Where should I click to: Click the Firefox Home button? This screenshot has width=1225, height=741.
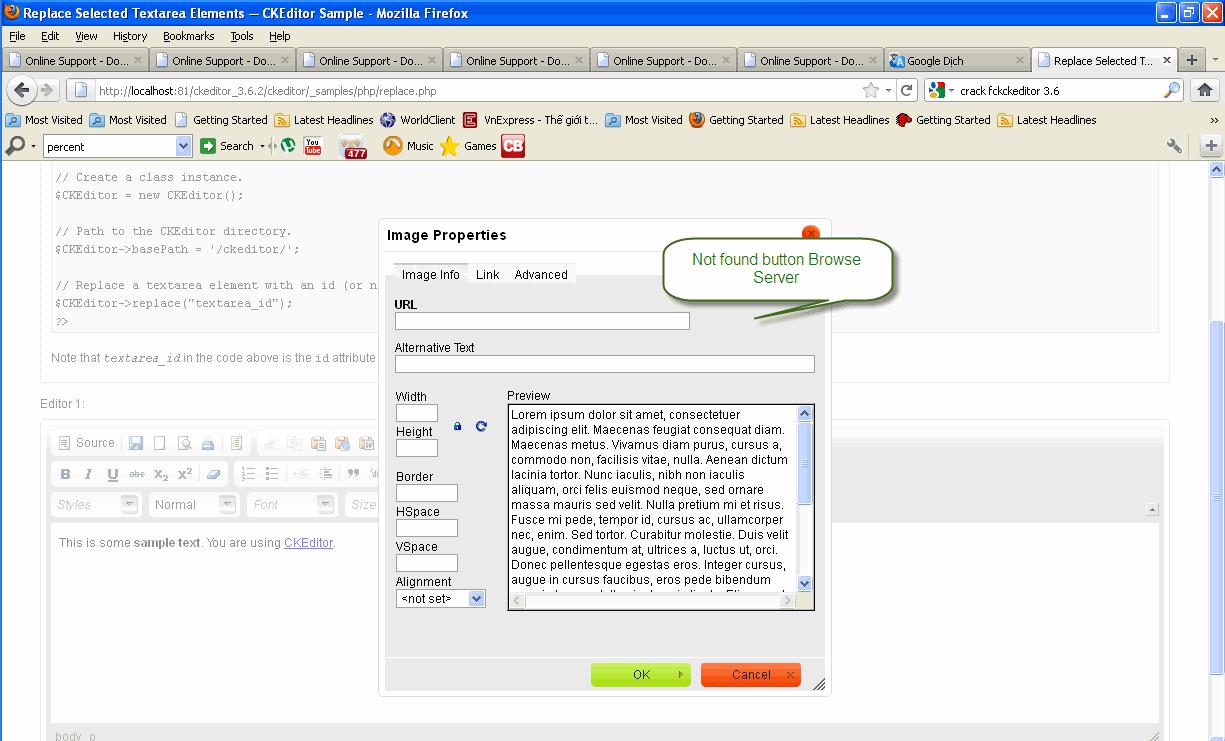tap(1205, 90)
